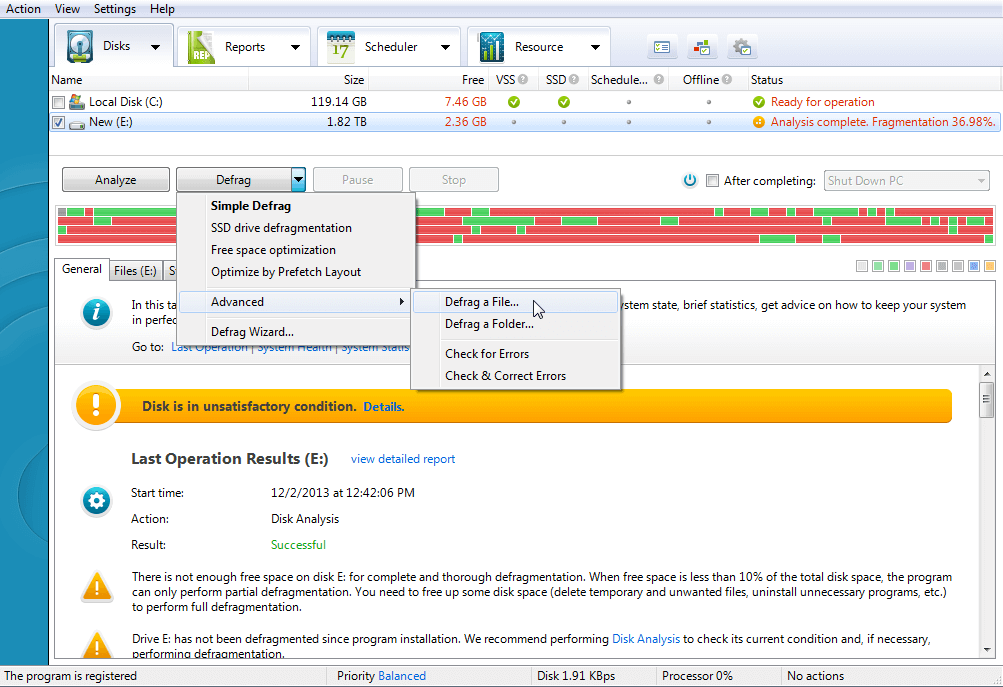Uncheck the New (E:) disk checkbox
Screen dimensions: 1003x687
(x=59, y=122)
